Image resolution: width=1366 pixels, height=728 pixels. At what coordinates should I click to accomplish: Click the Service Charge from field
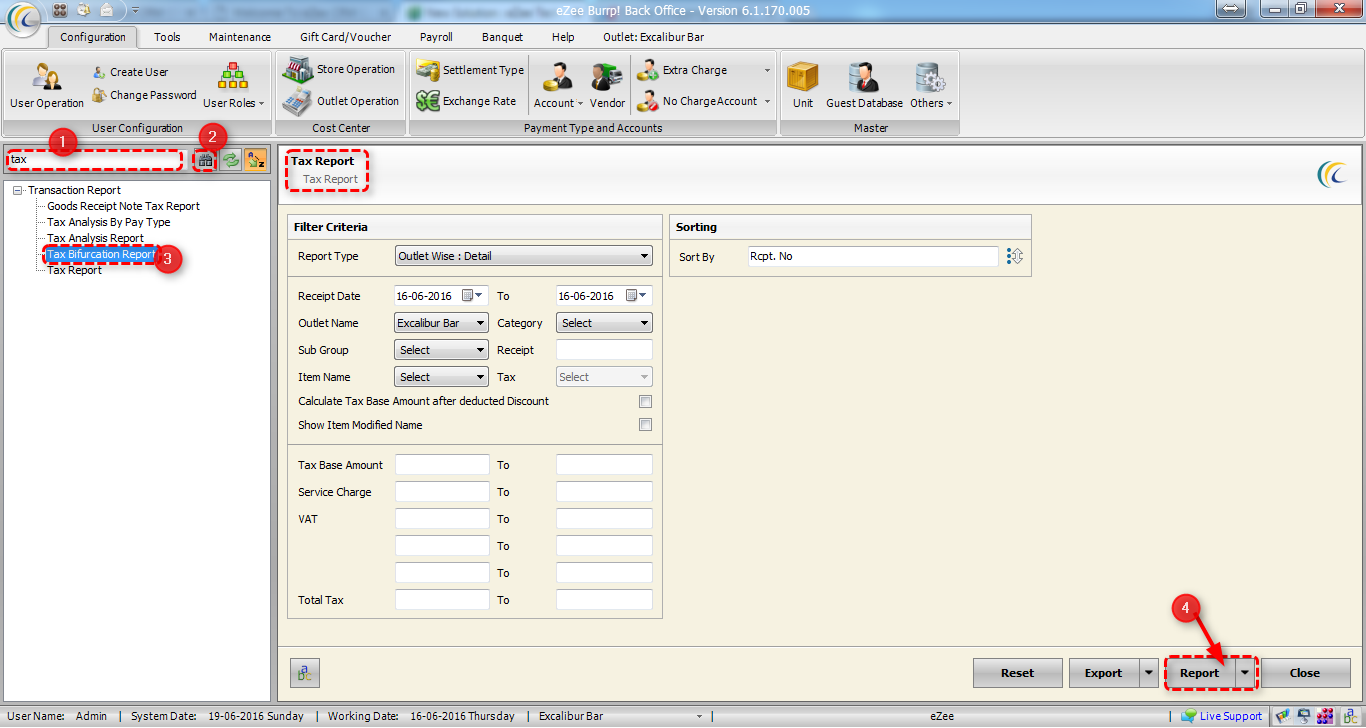point(442,492)
